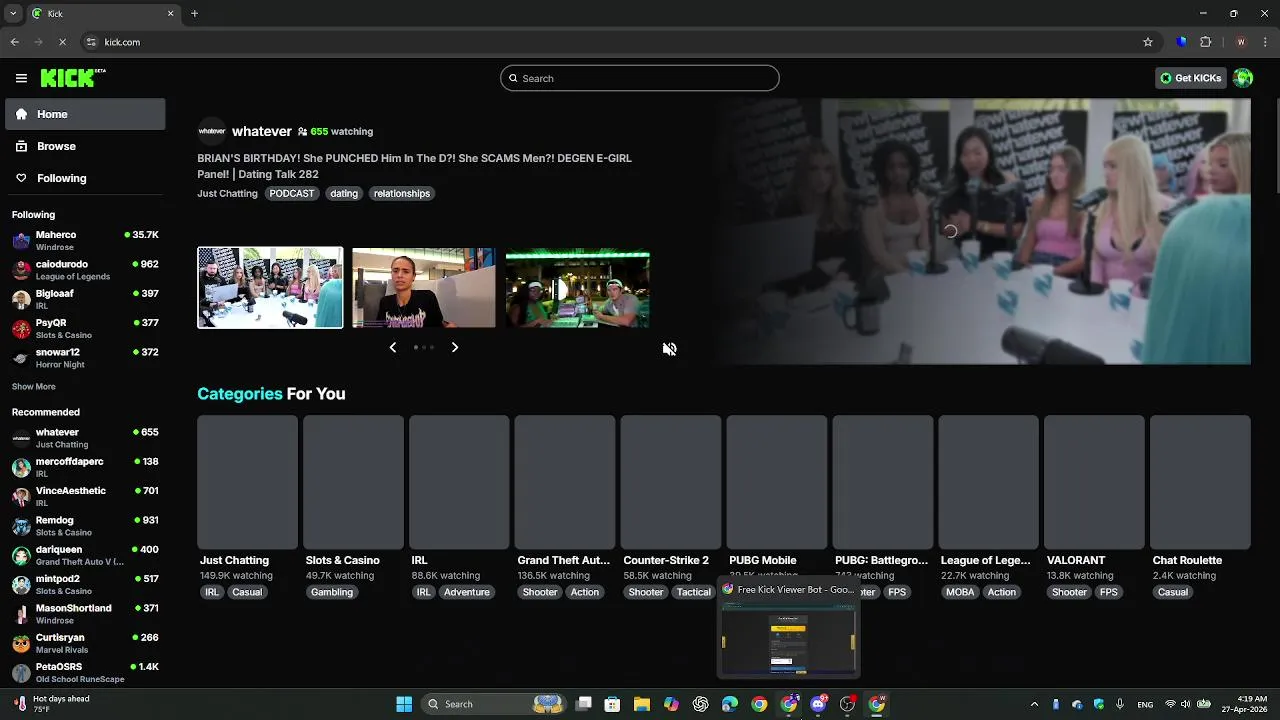The width and height of the screenshot is (1280, 720).
Task: Open the VALORANT category card
Action: click(1094, 482)
